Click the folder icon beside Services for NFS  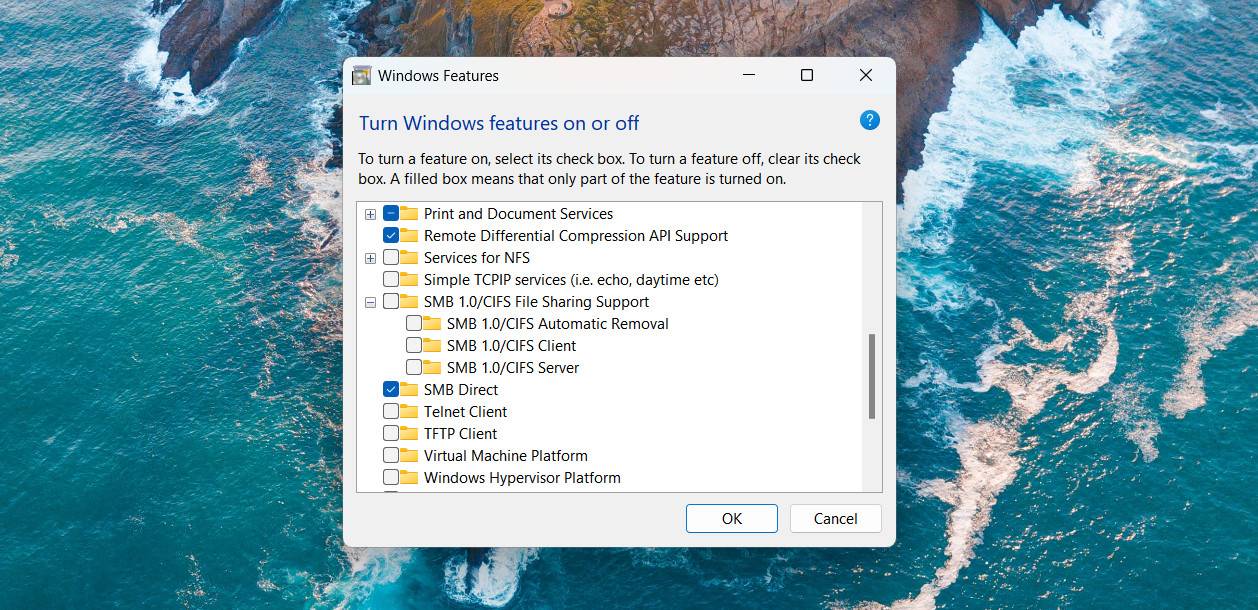tap(409, 257)
